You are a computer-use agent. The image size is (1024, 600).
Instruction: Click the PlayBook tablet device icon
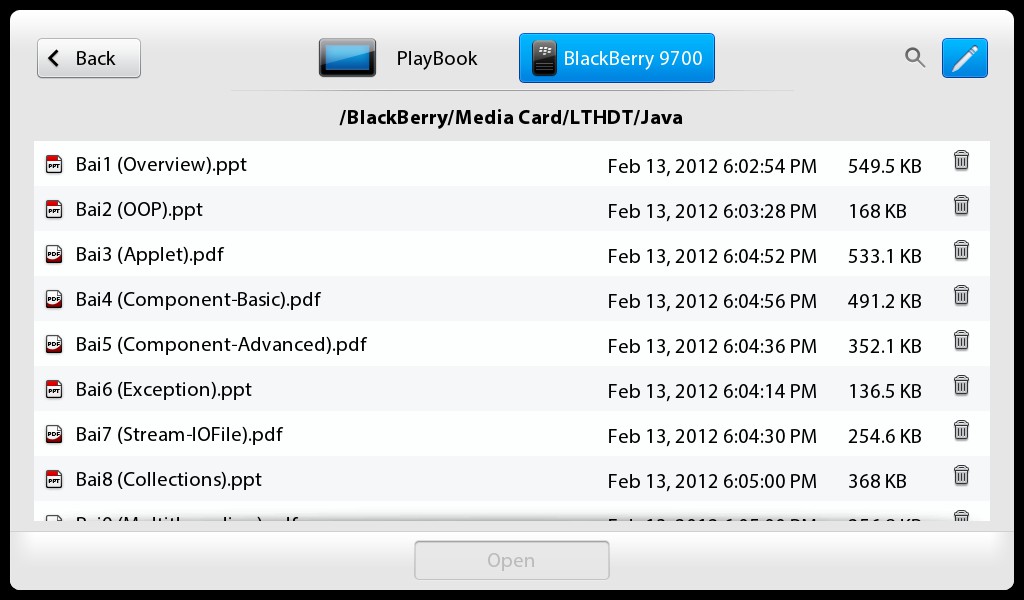347,58
